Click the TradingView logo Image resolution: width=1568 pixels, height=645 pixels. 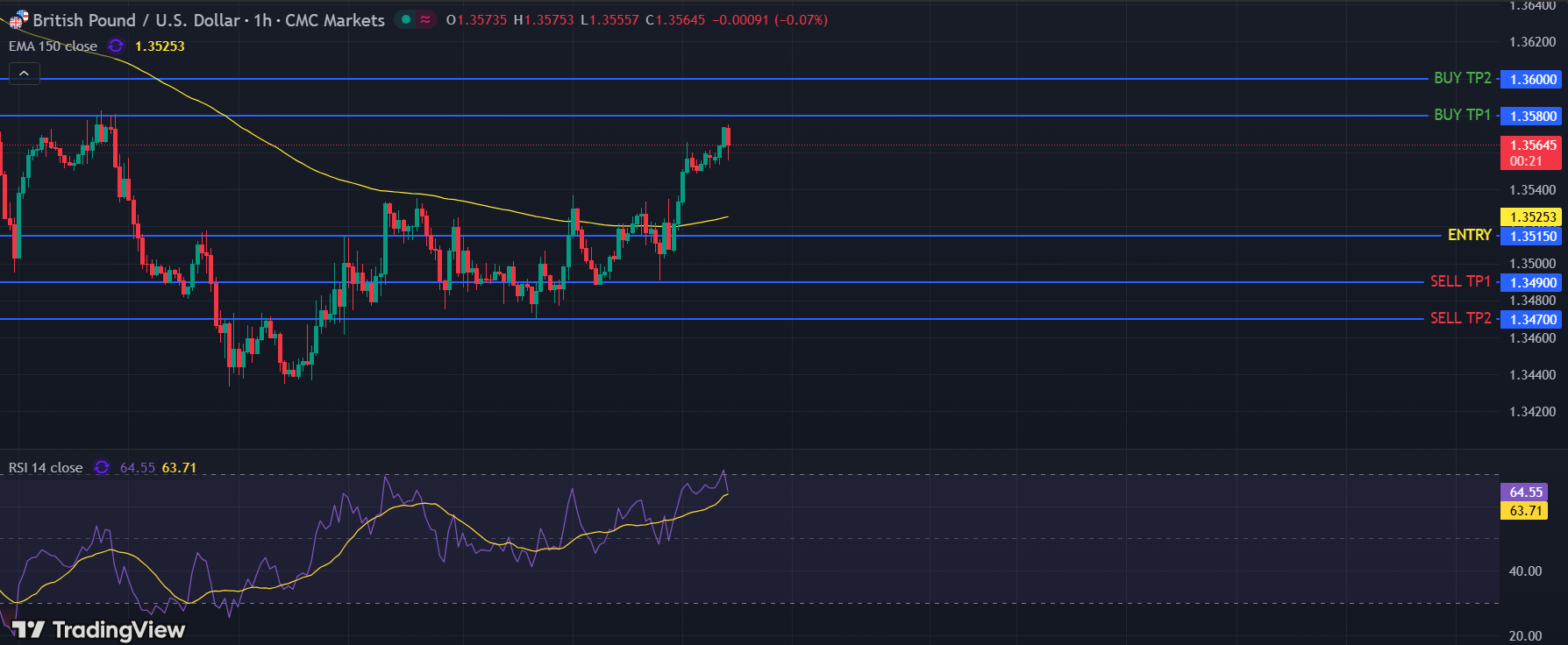click(x=98, y=629)
